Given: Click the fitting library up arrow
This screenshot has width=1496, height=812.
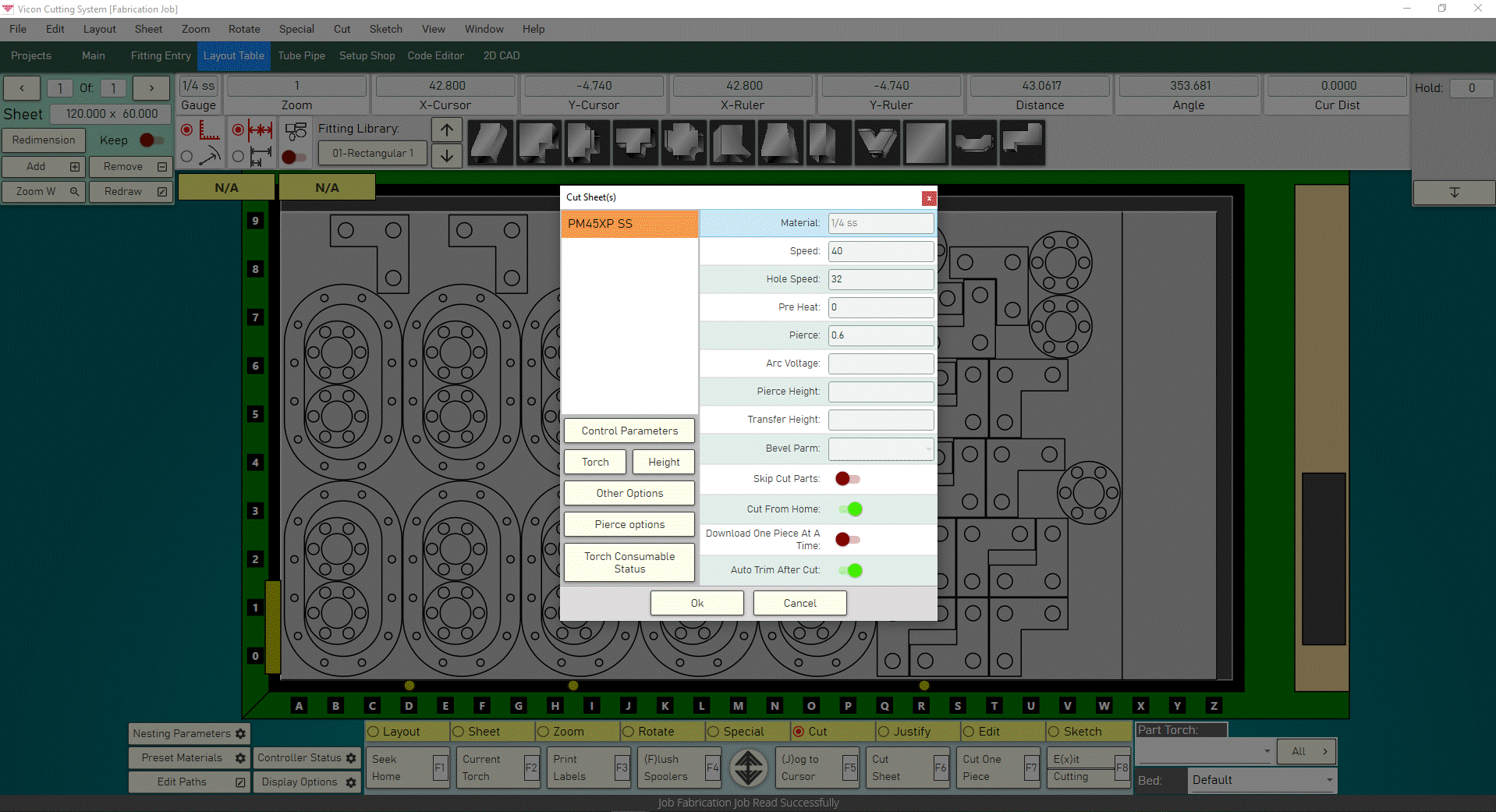Looking at the screenshot, I should 447,129.
